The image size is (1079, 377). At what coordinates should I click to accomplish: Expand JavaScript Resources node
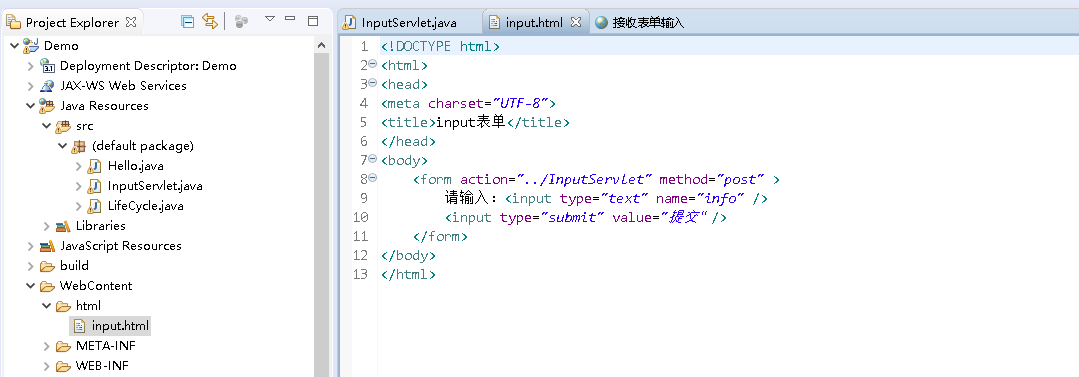pos(31,246)
